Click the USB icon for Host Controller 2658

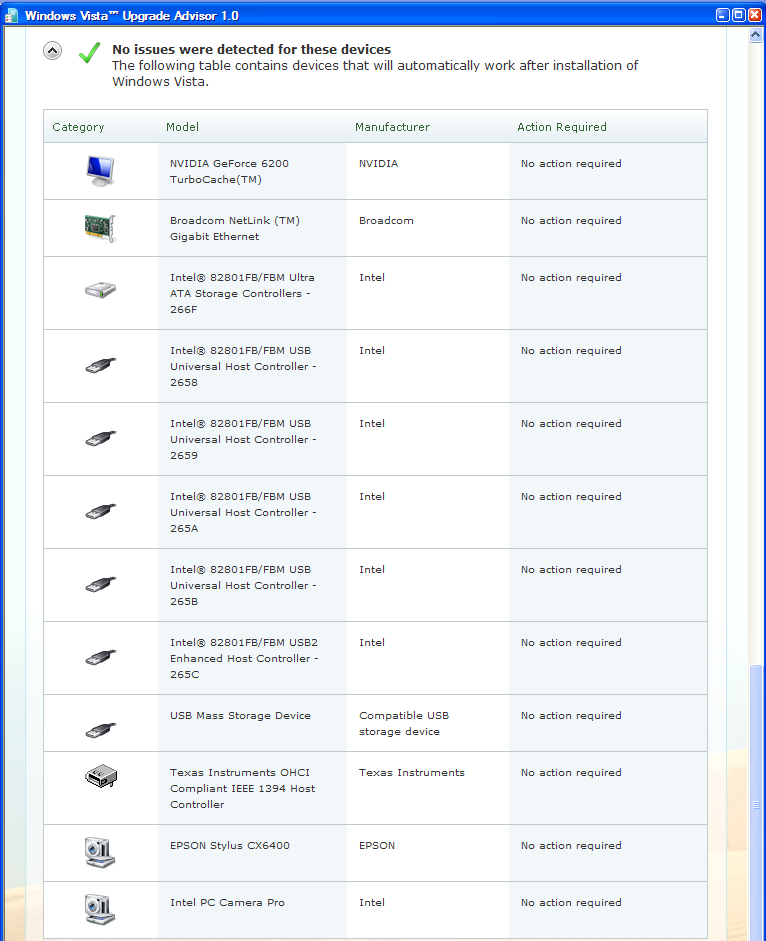[100, 365]
